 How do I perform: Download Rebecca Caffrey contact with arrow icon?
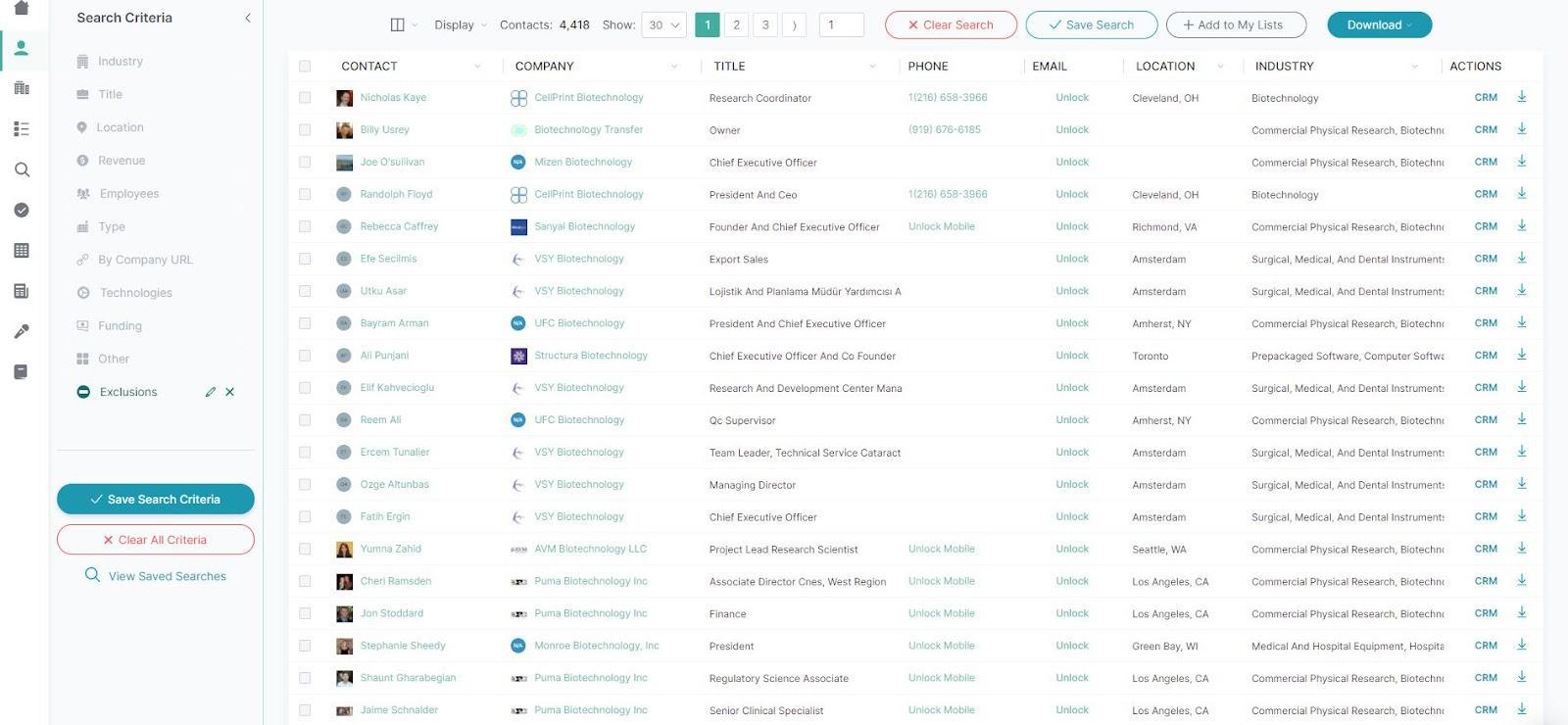(1522, 226)
